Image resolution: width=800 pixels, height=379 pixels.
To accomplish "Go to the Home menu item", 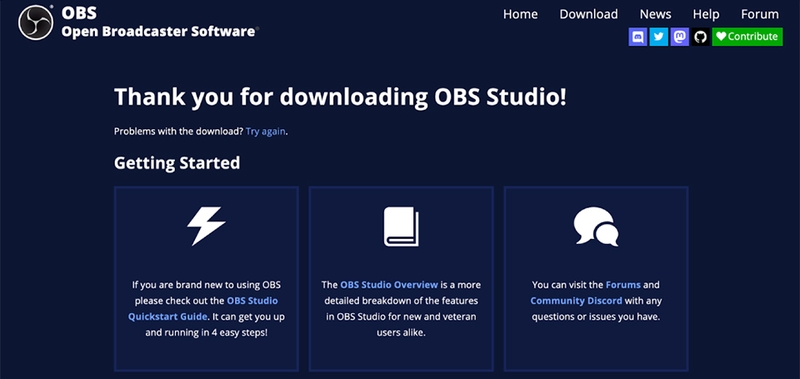I will tap(520, 14).
